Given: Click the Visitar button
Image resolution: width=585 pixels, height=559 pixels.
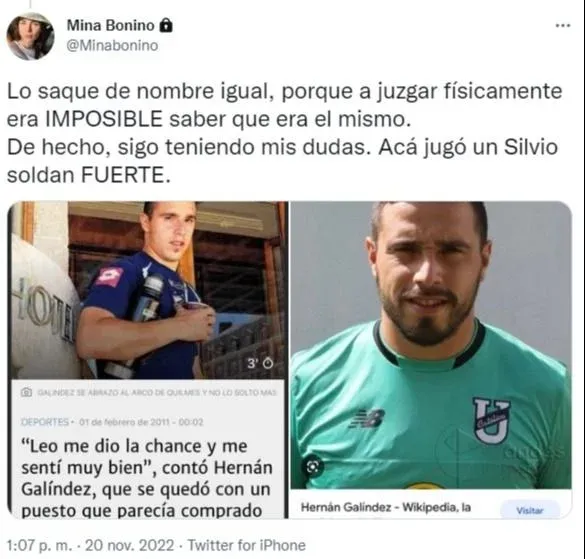Looking at the screenshot, I should [x=529, y=510].
